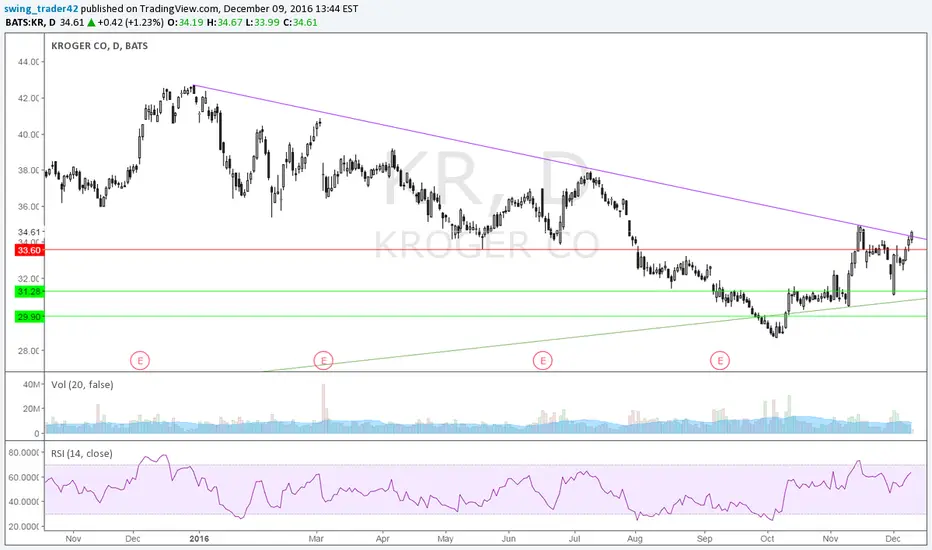
Task: Select the red 33.60 price label
Action: 29,250
